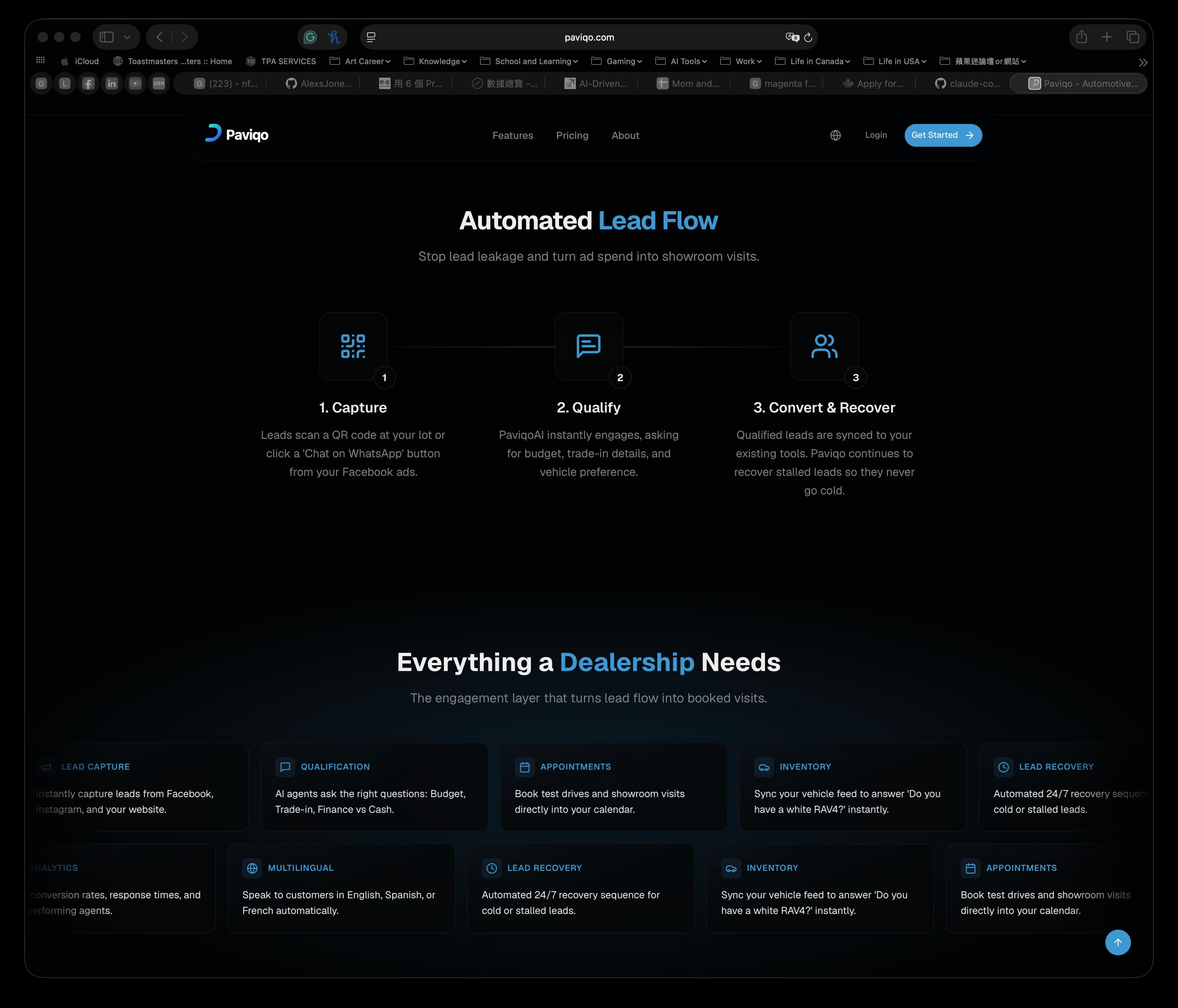Open the iCloud bookmark
1178x1008 pixels.
(79, 61)
